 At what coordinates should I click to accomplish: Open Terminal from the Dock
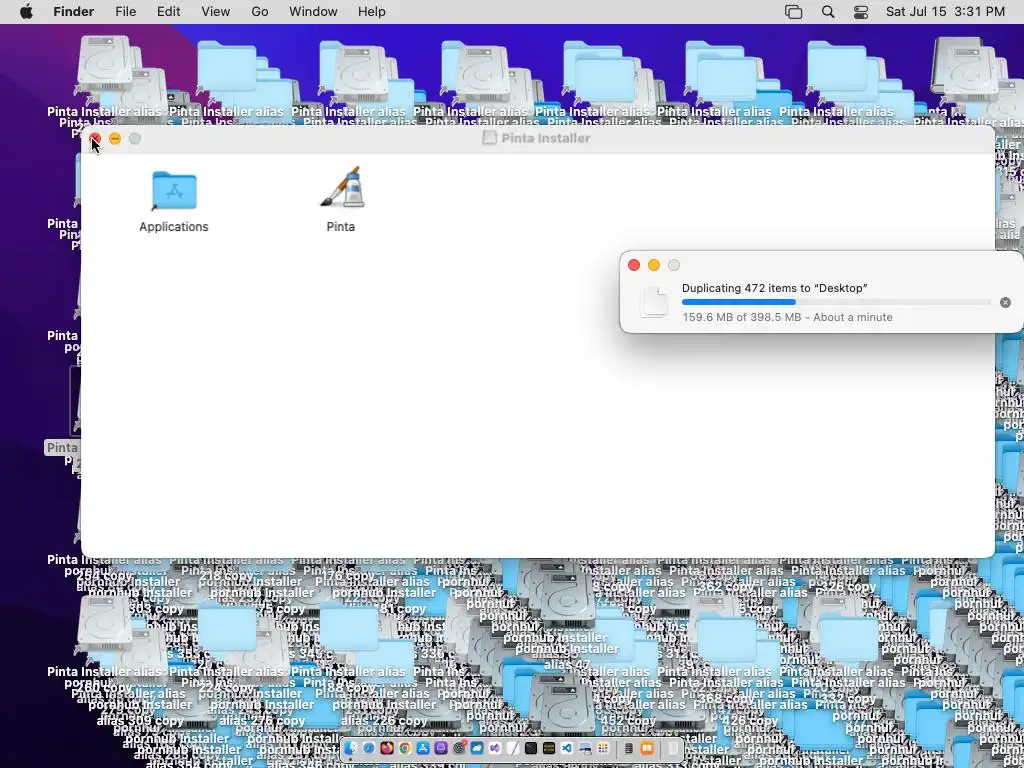(x=531, y=748)
